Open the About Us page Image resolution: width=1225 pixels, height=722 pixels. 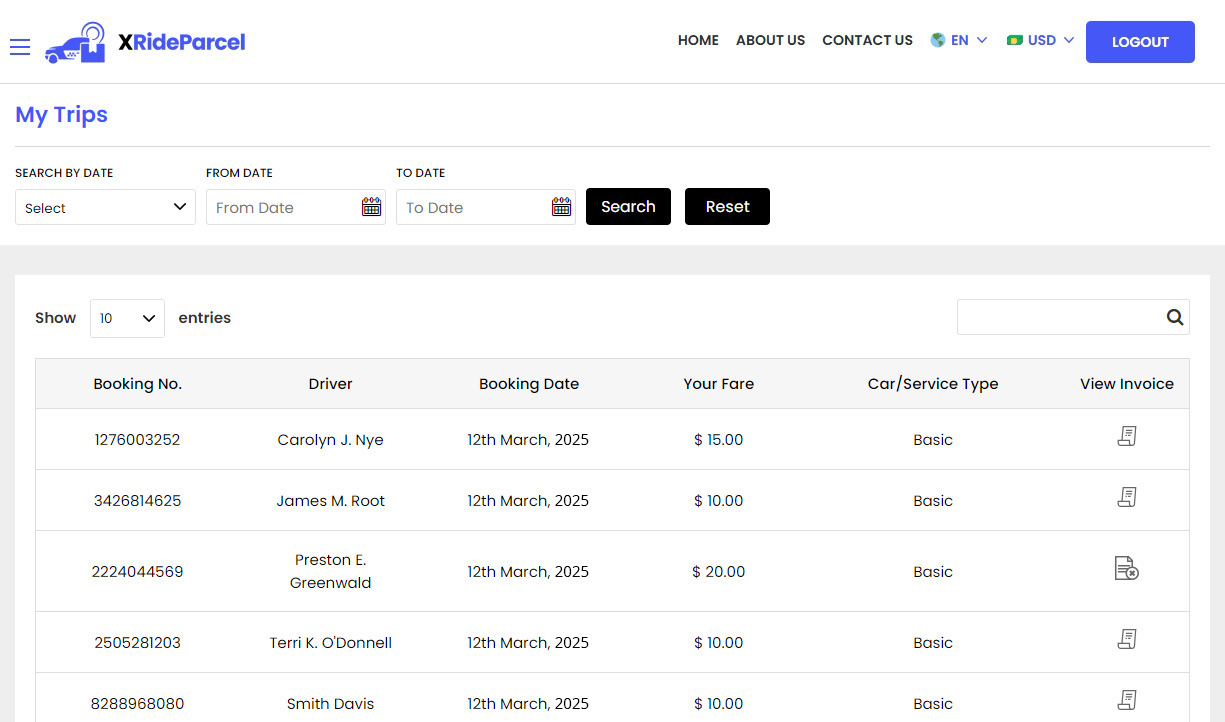(770, 41)
